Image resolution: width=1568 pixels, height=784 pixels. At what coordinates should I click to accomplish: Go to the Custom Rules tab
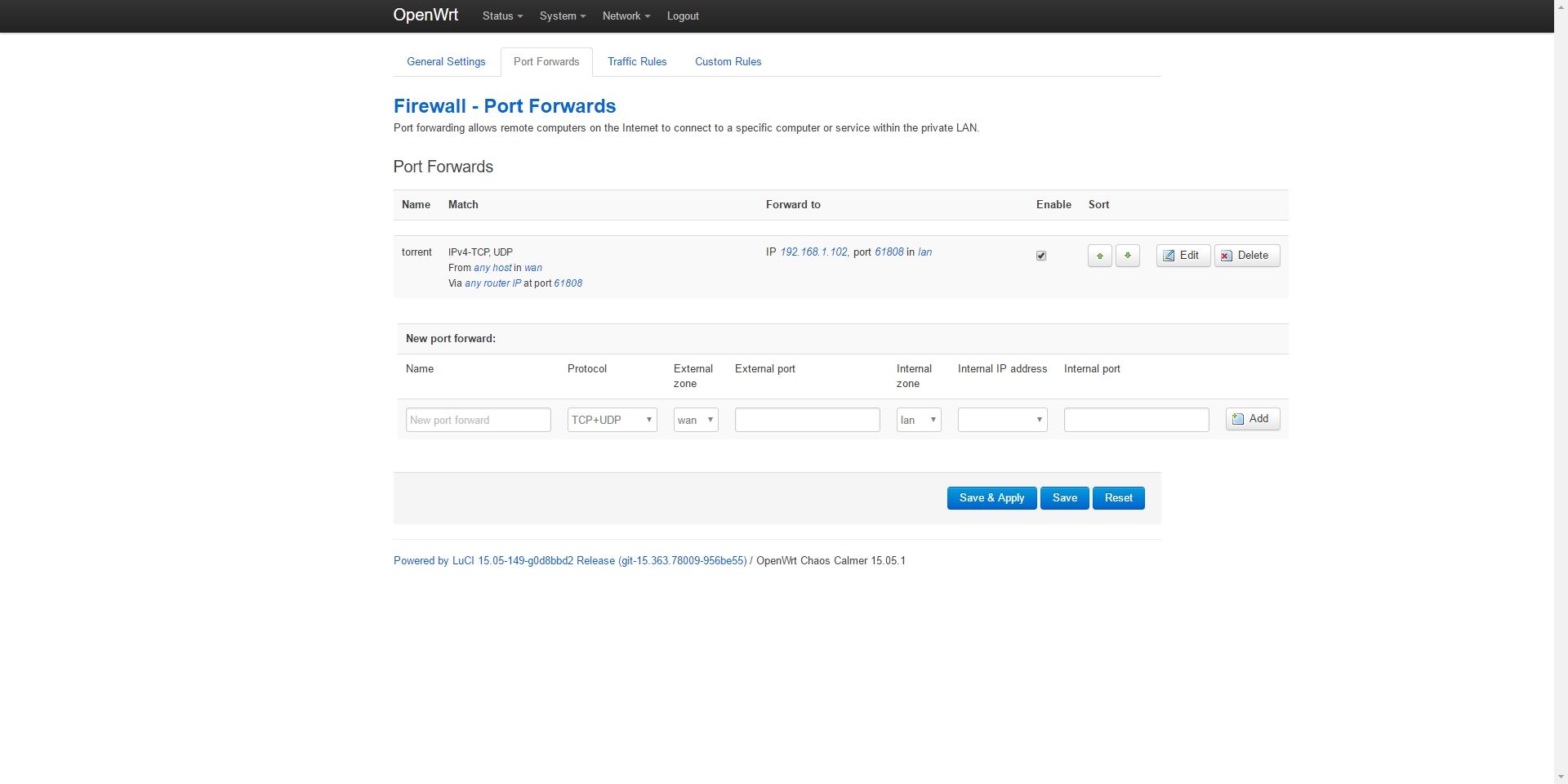click(x=728, y=62)
